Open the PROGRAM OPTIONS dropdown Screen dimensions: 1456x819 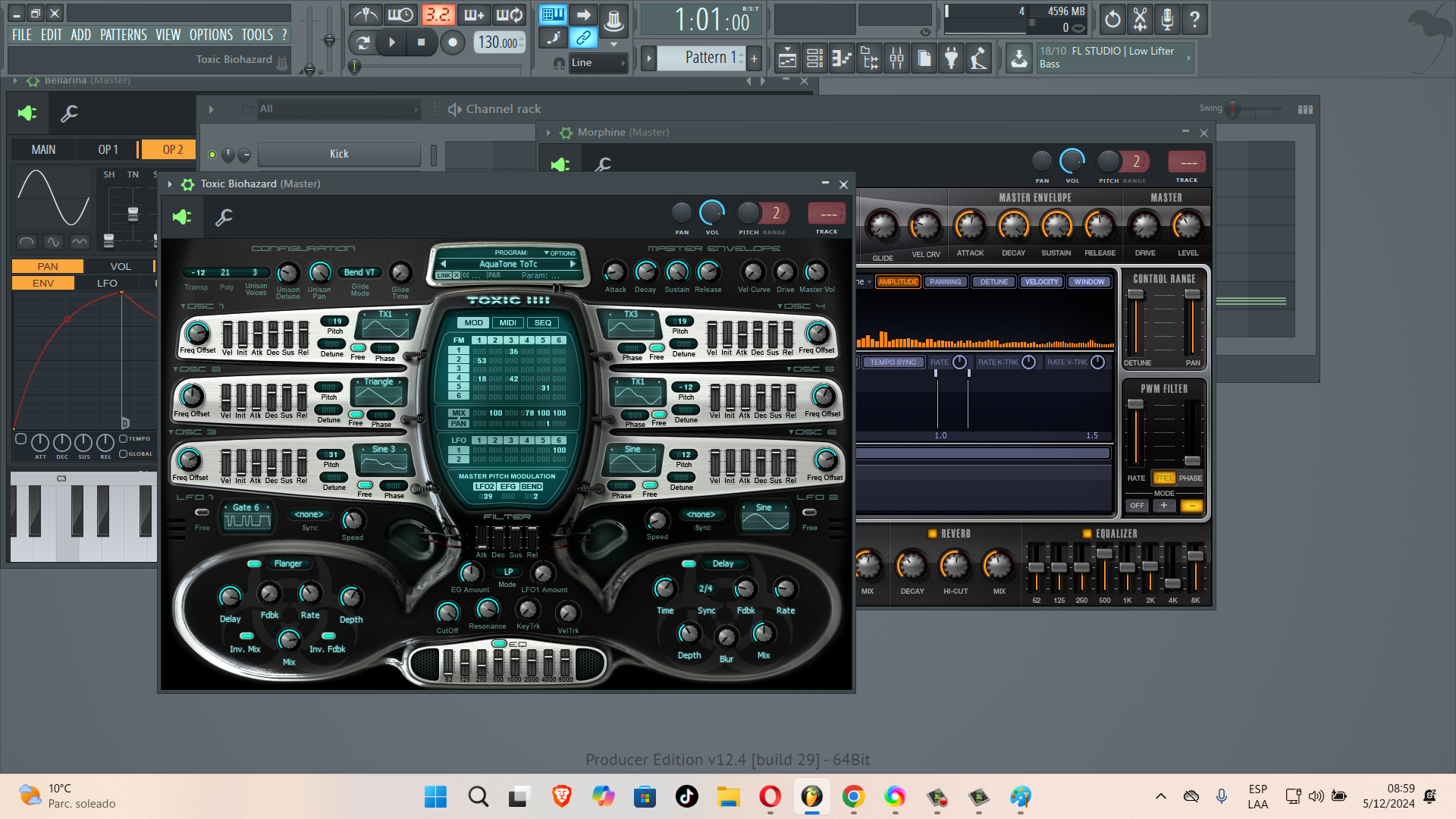(560, 253)
